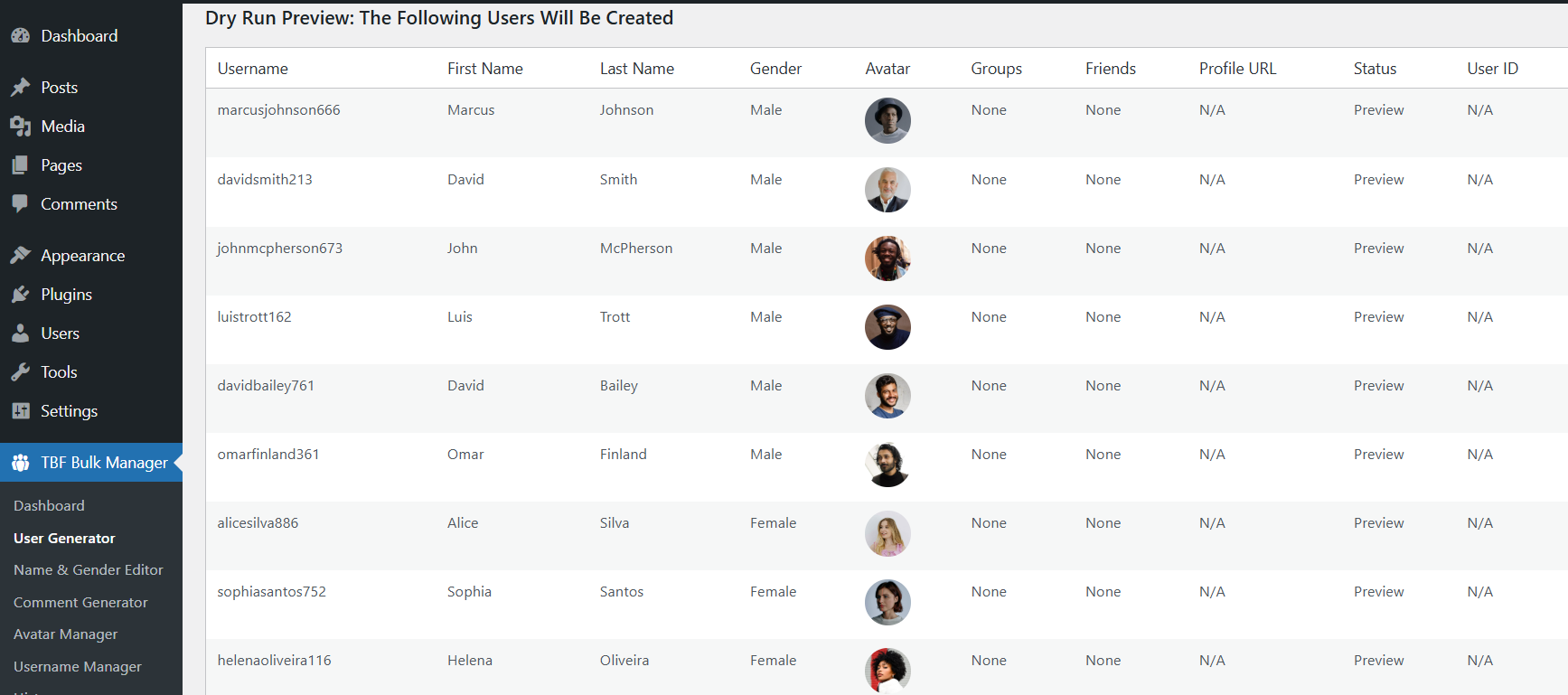Open the Name & Gender Editor submenu
The height and width of the screenshot is (695, 1568).
[89, 570]
